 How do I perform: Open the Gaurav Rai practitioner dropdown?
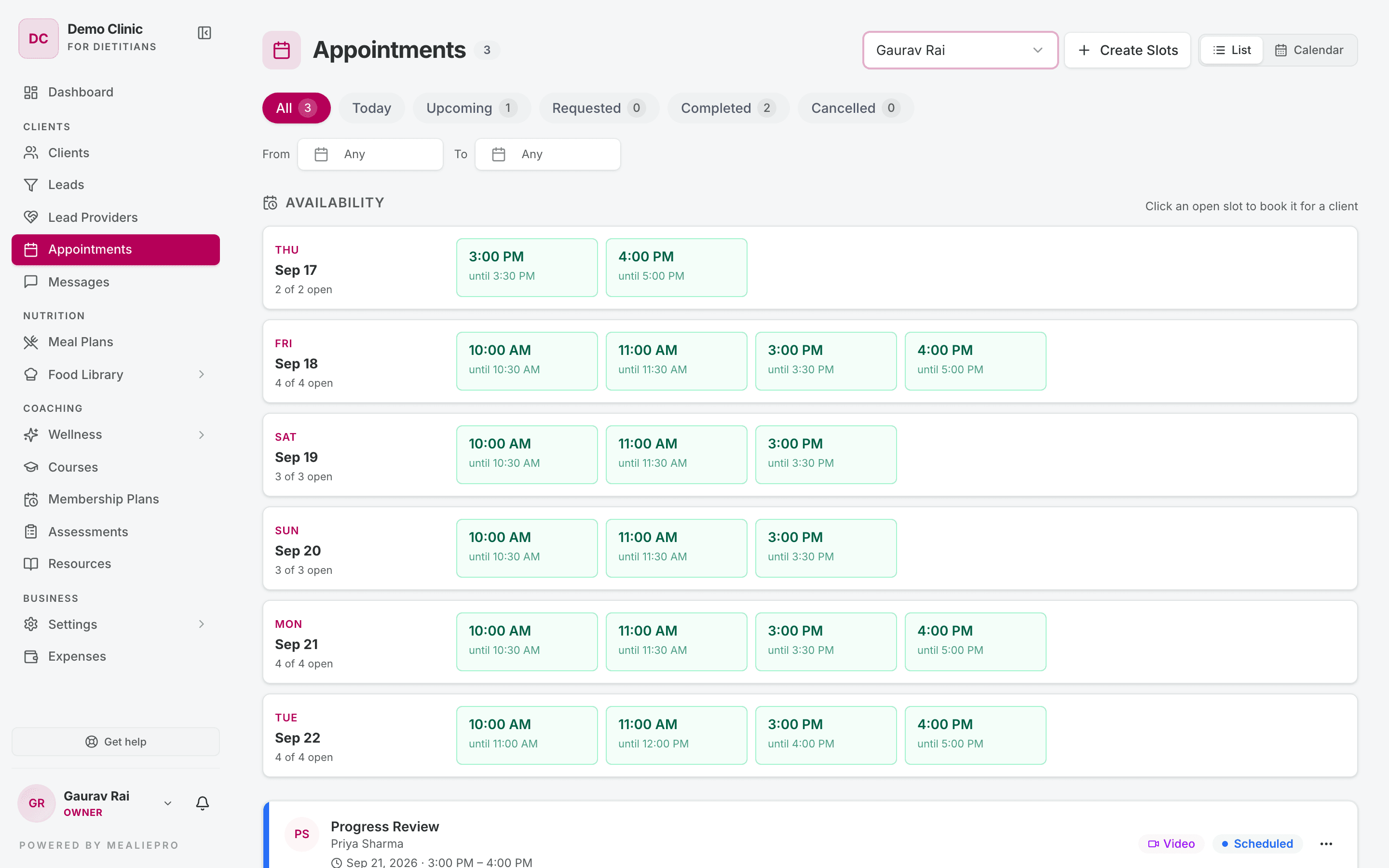pos(960,50)
